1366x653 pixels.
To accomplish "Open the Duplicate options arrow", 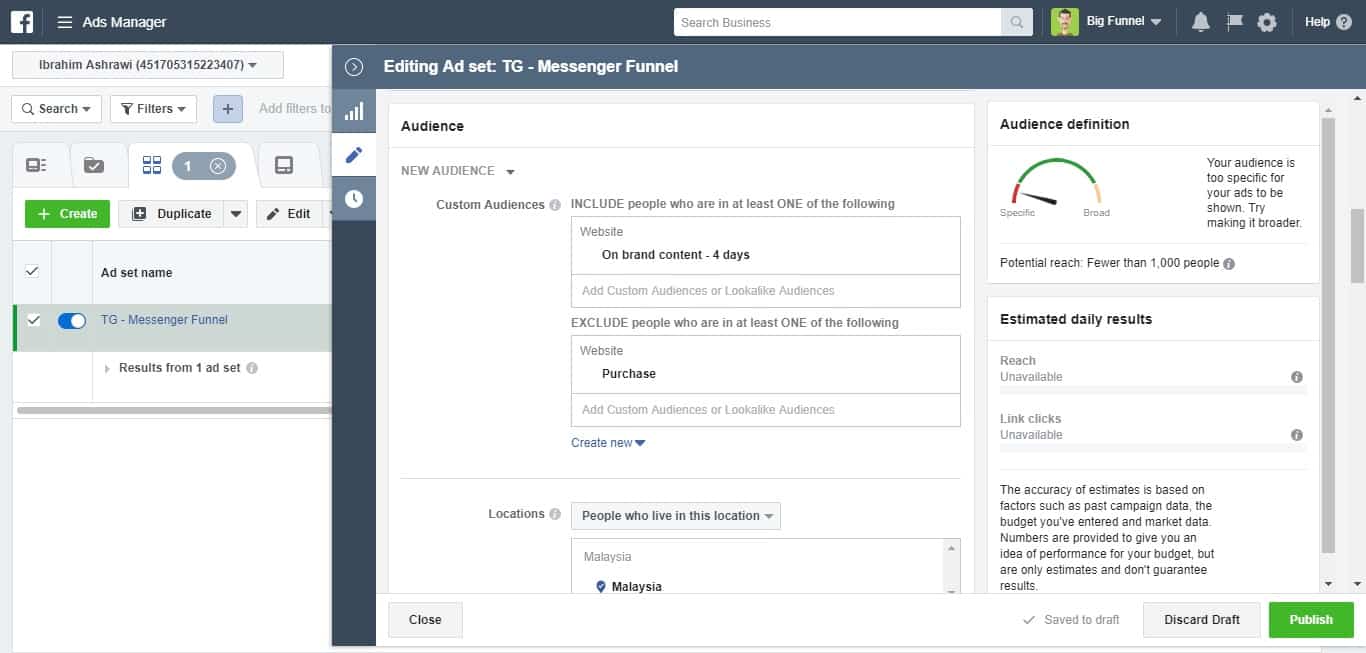I will click(x=236, y=214).
